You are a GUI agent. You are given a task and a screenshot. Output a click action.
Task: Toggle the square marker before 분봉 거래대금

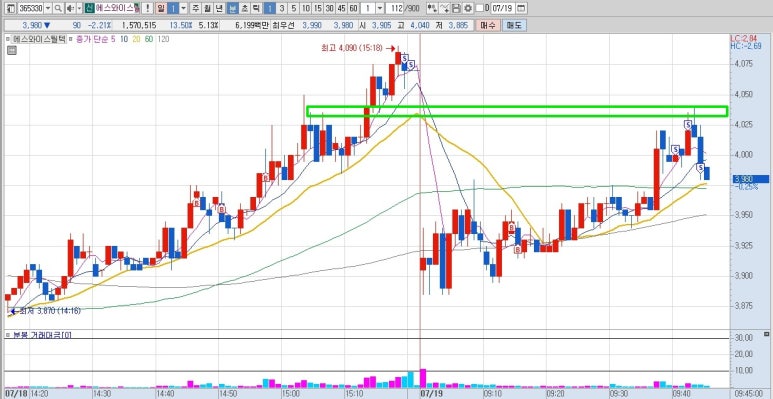point(7,334)
